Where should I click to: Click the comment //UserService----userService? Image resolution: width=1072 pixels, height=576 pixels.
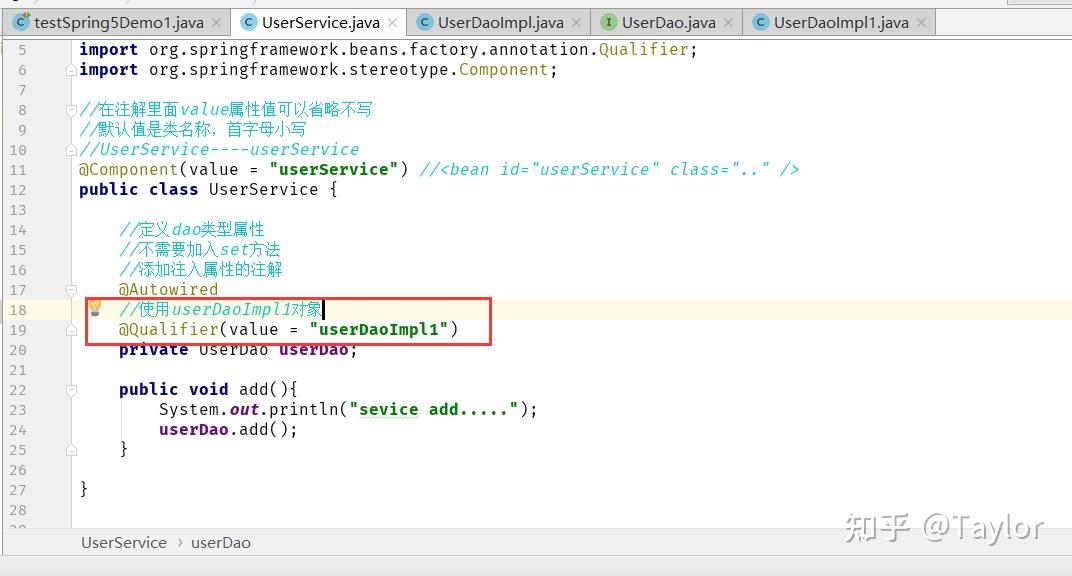[x=219, y=150]
